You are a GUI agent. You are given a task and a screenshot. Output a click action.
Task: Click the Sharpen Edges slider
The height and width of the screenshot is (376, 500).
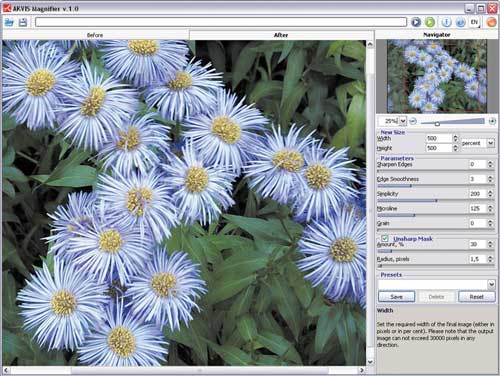435,171
